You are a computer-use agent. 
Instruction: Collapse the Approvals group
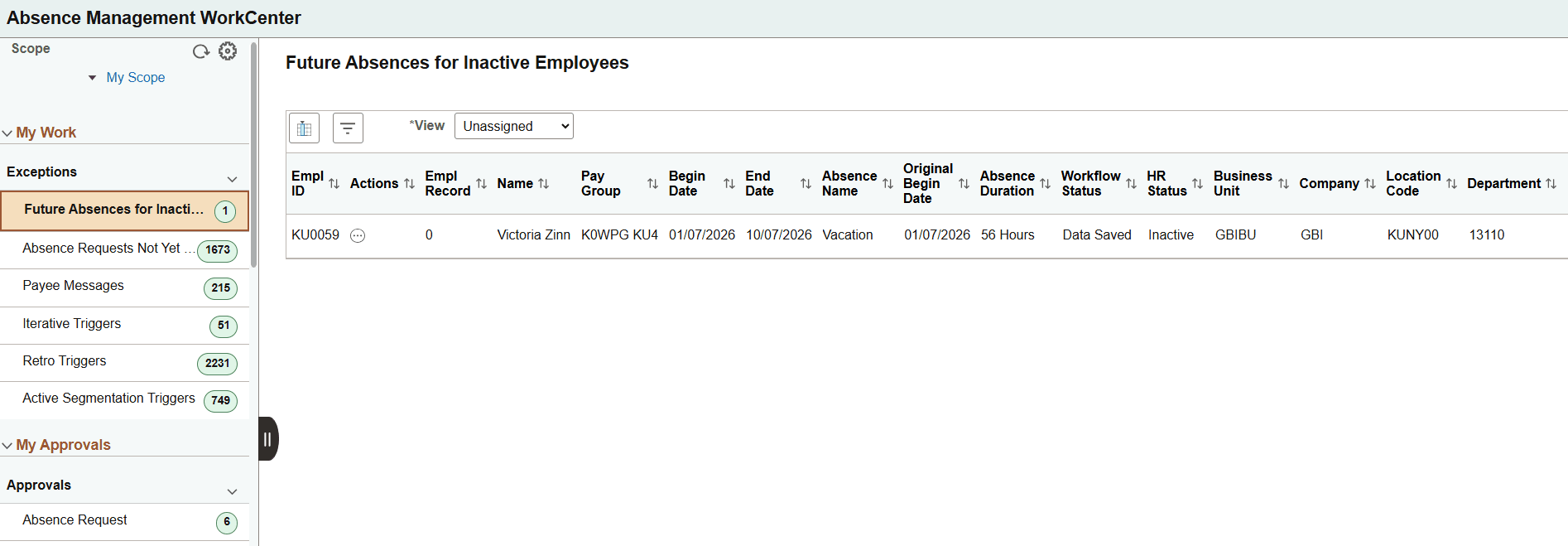[x=232, y=492]
